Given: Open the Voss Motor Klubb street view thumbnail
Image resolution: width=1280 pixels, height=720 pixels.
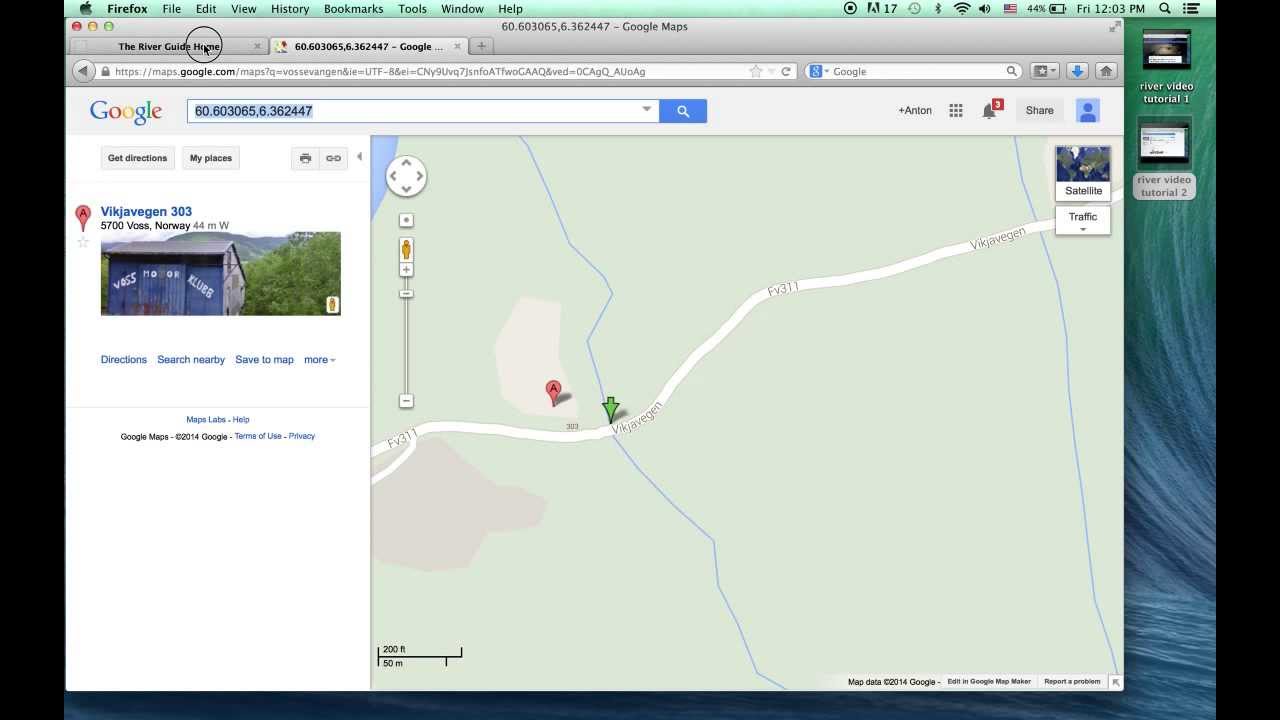Looking at the screenshot, I should click(x=220, y=273).
